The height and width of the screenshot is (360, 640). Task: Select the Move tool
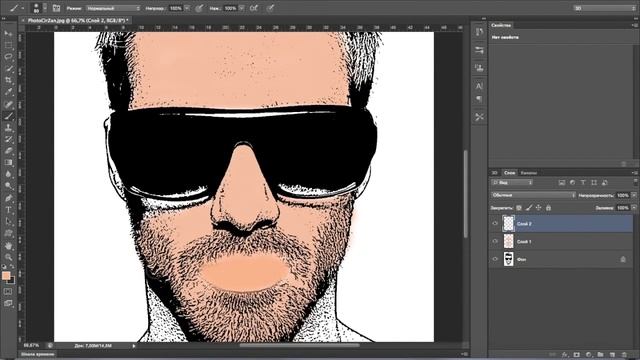point(8,33)
